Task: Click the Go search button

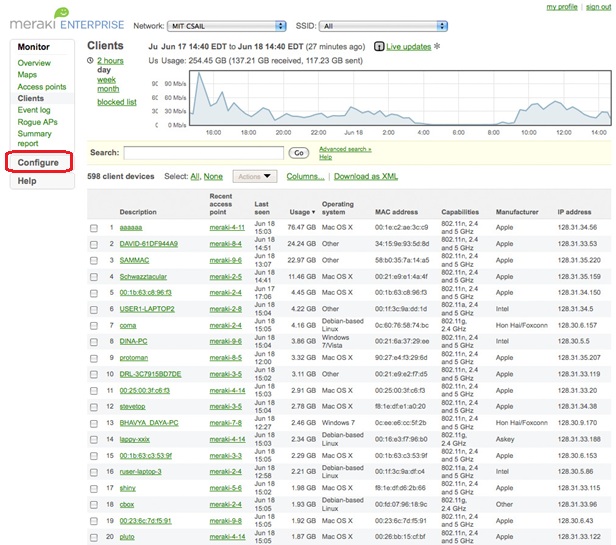Action: tap(299, 153)
